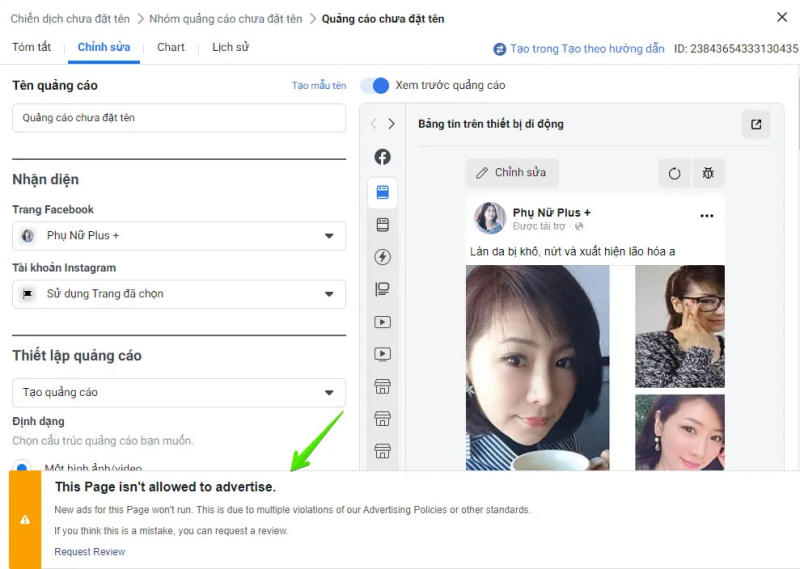The height and width of the screenshot is (569, 800).
Task: Open the three-dot menu on ad post
Action: [x=707, y=216]
